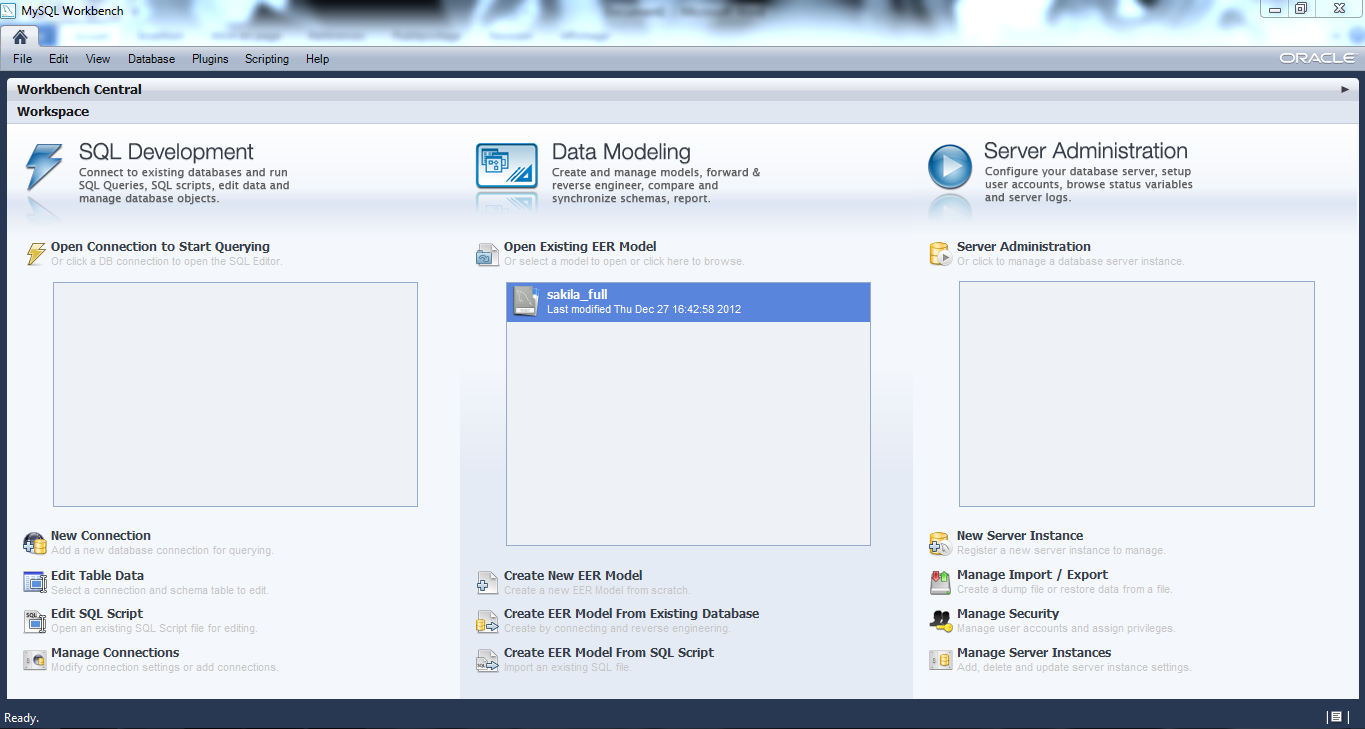Click the New Connection icon
The image size is (1365, 729).
pos(35,543)
